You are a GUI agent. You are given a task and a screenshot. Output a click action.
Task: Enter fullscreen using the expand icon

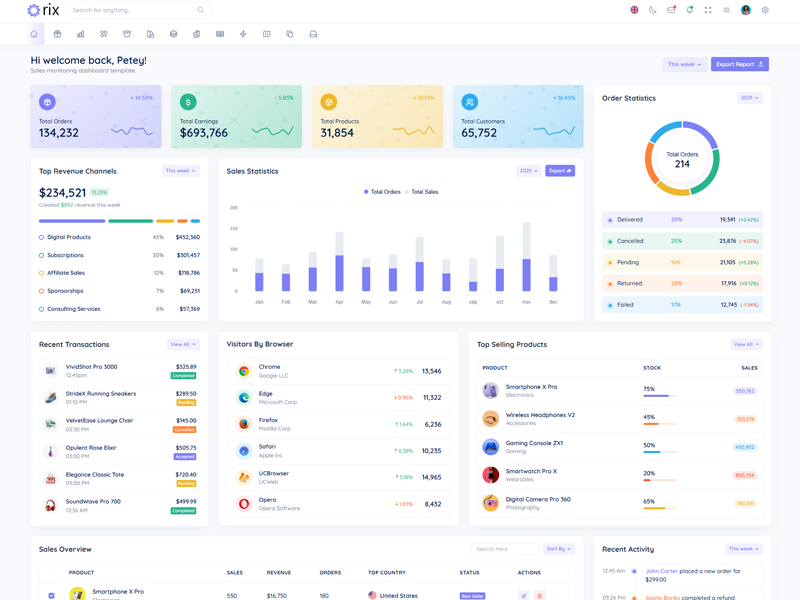(x=708, y=10)
